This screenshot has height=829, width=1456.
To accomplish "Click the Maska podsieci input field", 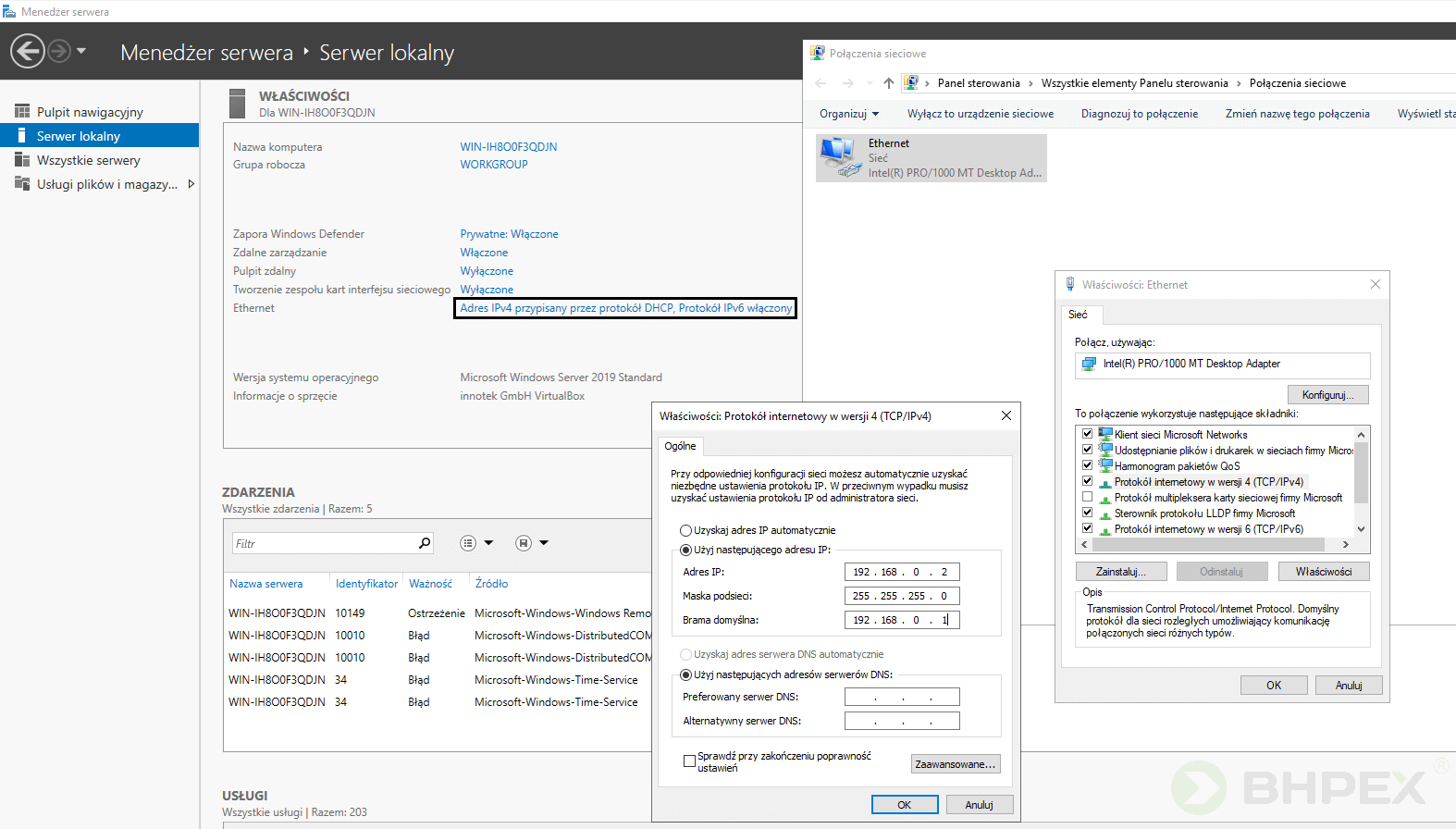I will pos(902,596).
